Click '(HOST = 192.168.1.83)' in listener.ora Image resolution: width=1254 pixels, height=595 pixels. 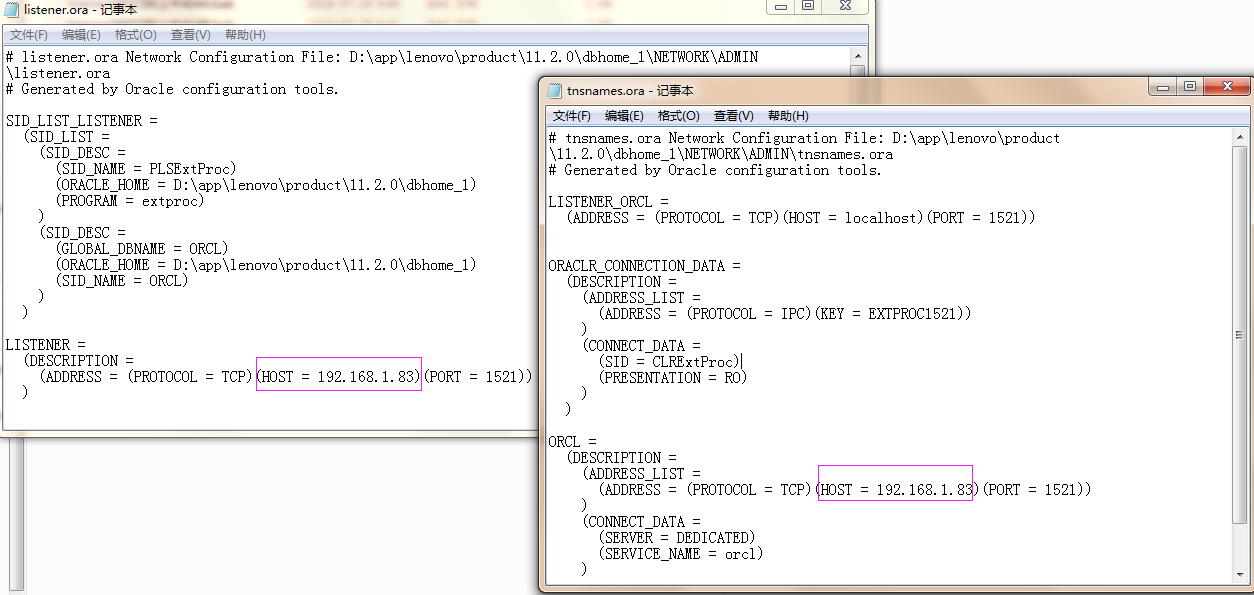click(339, 377)
